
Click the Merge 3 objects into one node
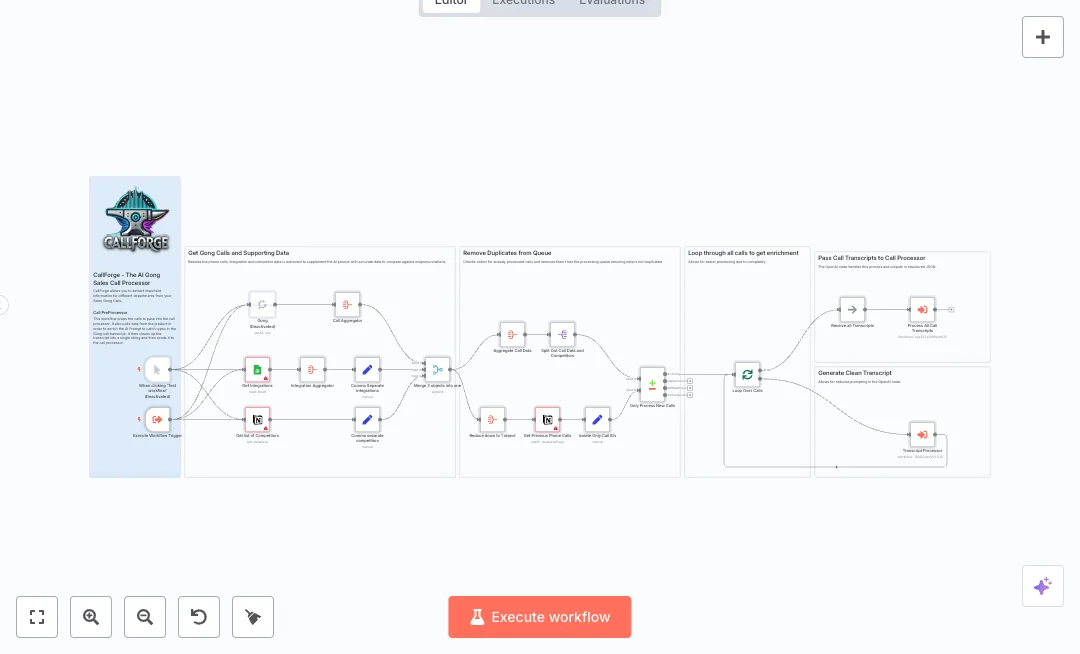[437, 370]
